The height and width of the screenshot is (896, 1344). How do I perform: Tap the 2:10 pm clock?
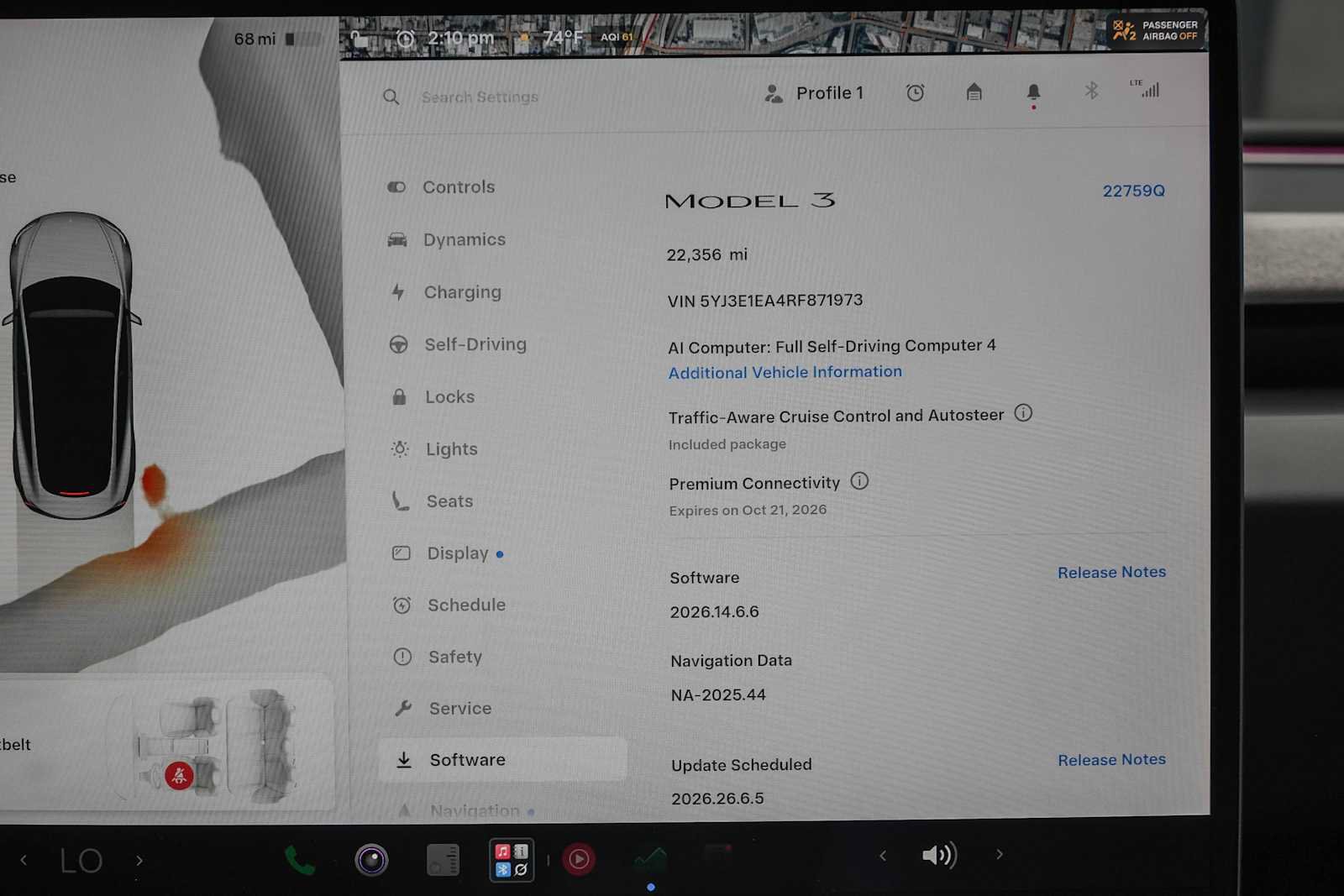[460, 38]
